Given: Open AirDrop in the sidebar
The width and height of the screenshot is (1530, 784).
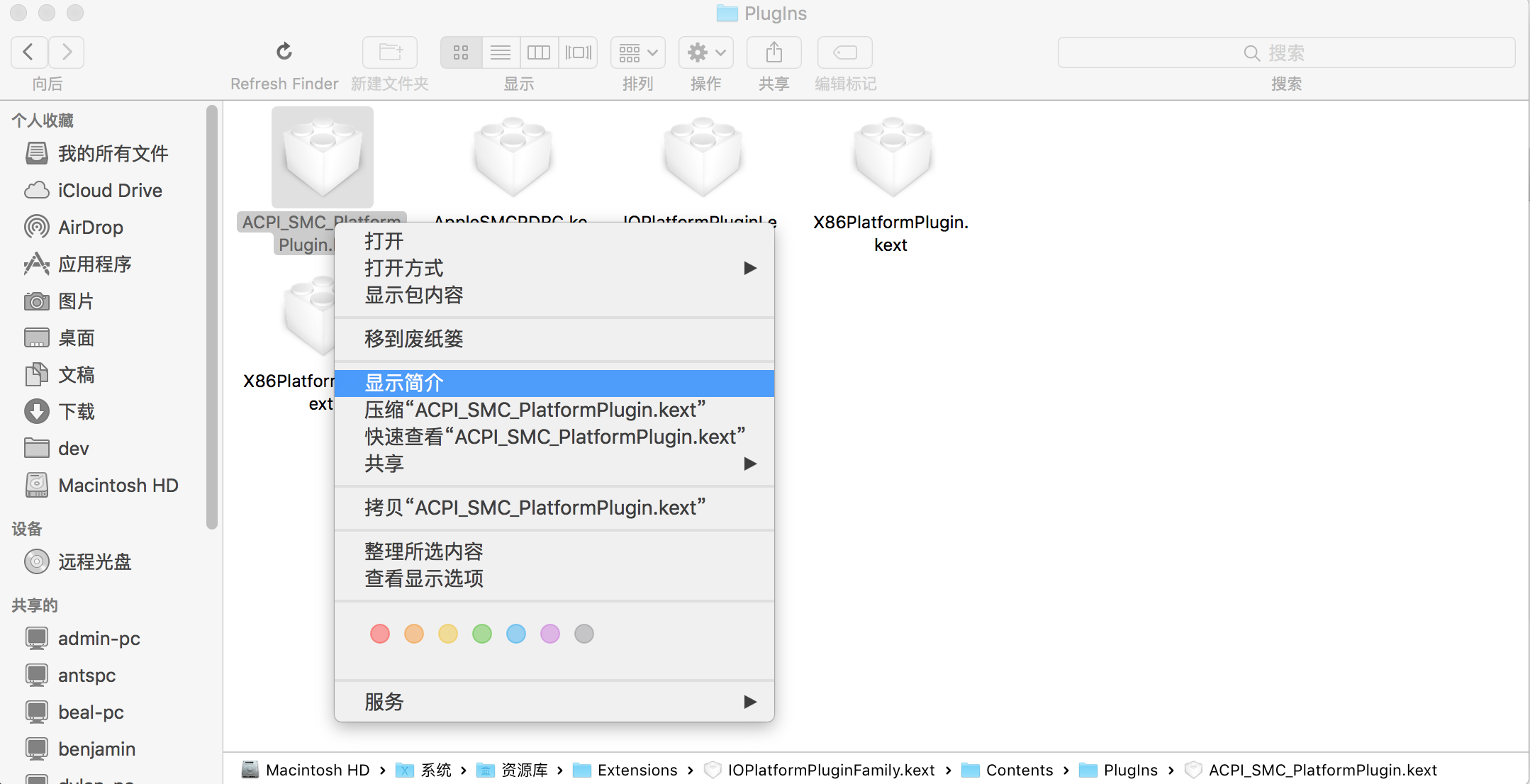Looking at the screenshot, I should tap(90, 228).
